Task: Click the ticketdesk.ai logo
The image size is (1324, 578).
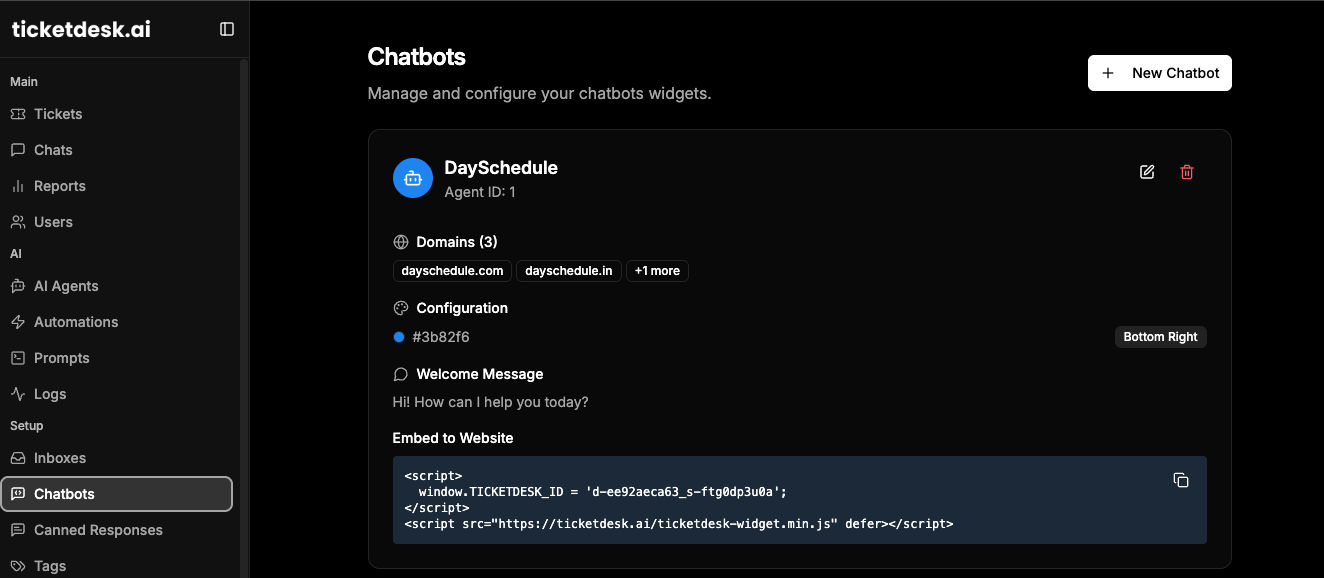Action: click(x=81, y=29)
